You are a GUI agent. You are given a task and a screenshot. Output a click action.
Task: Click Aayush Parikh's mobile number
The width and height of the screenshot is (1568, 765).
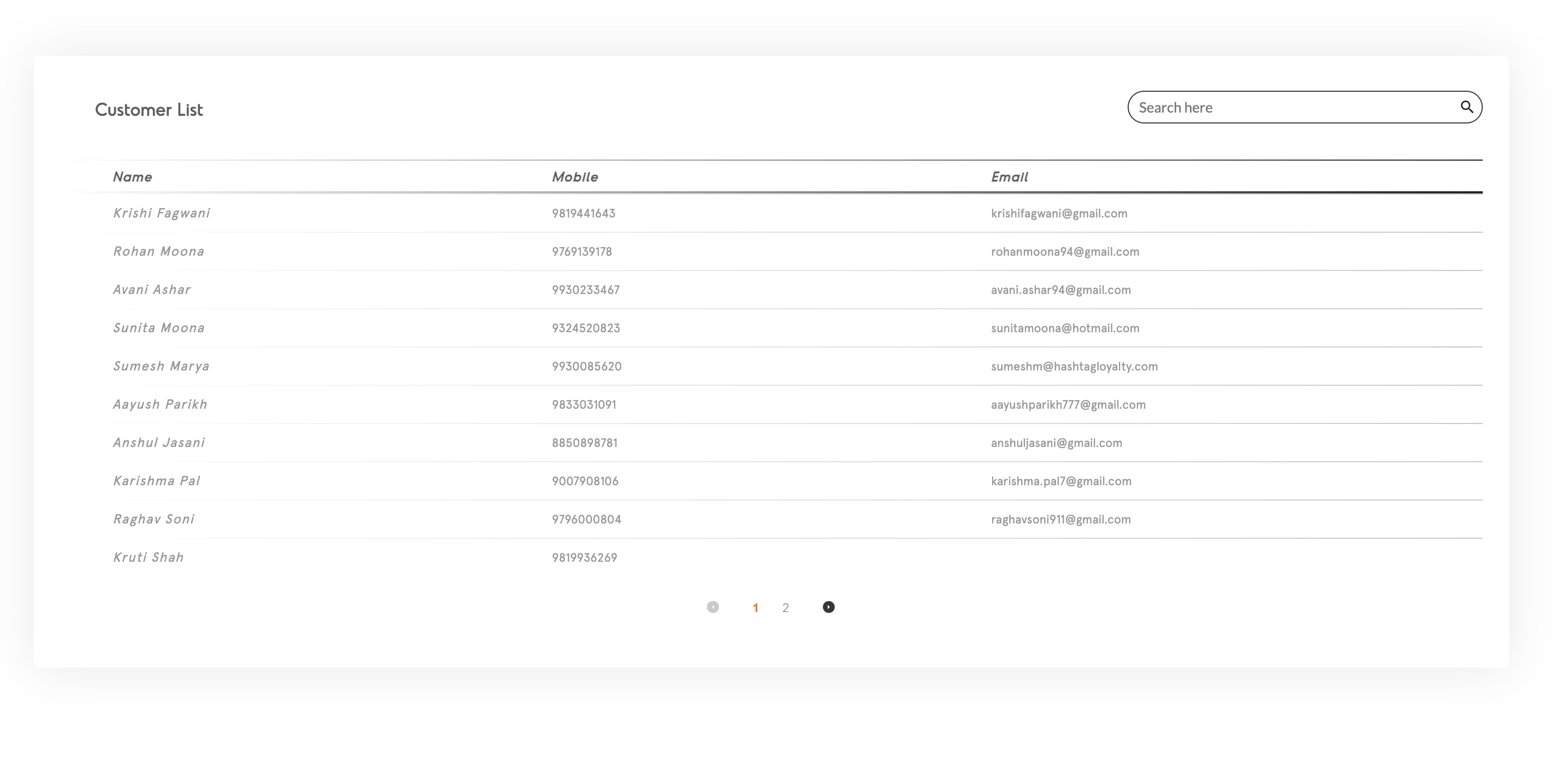point(583,405)
